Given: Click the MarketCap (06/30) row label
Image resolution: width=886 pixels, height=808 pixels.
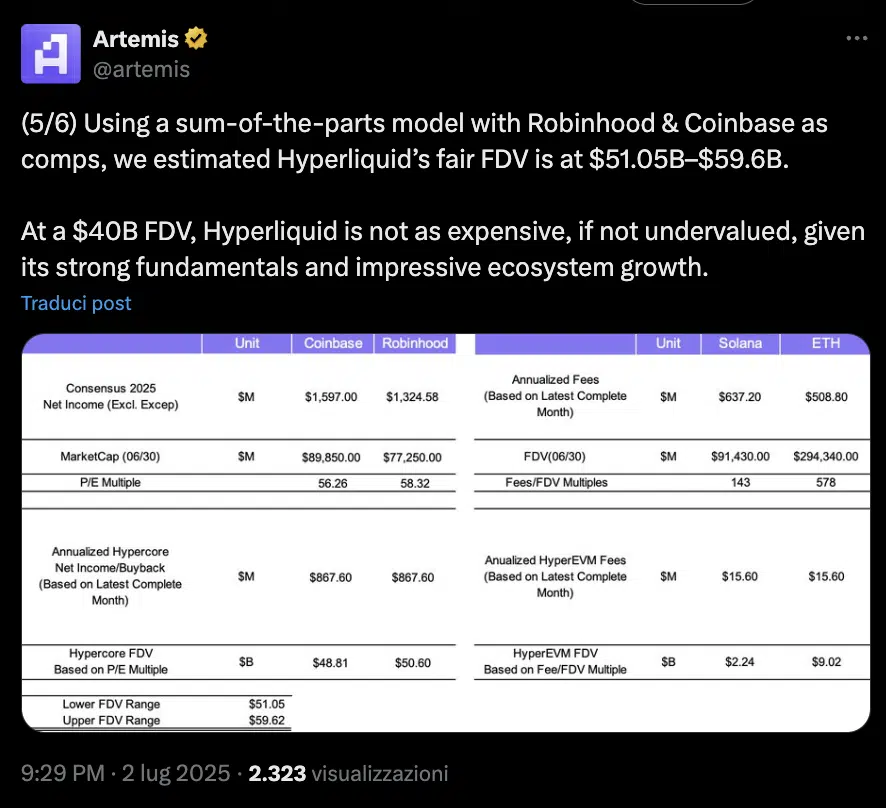Looking at the screenshot, I should [111, 457].
